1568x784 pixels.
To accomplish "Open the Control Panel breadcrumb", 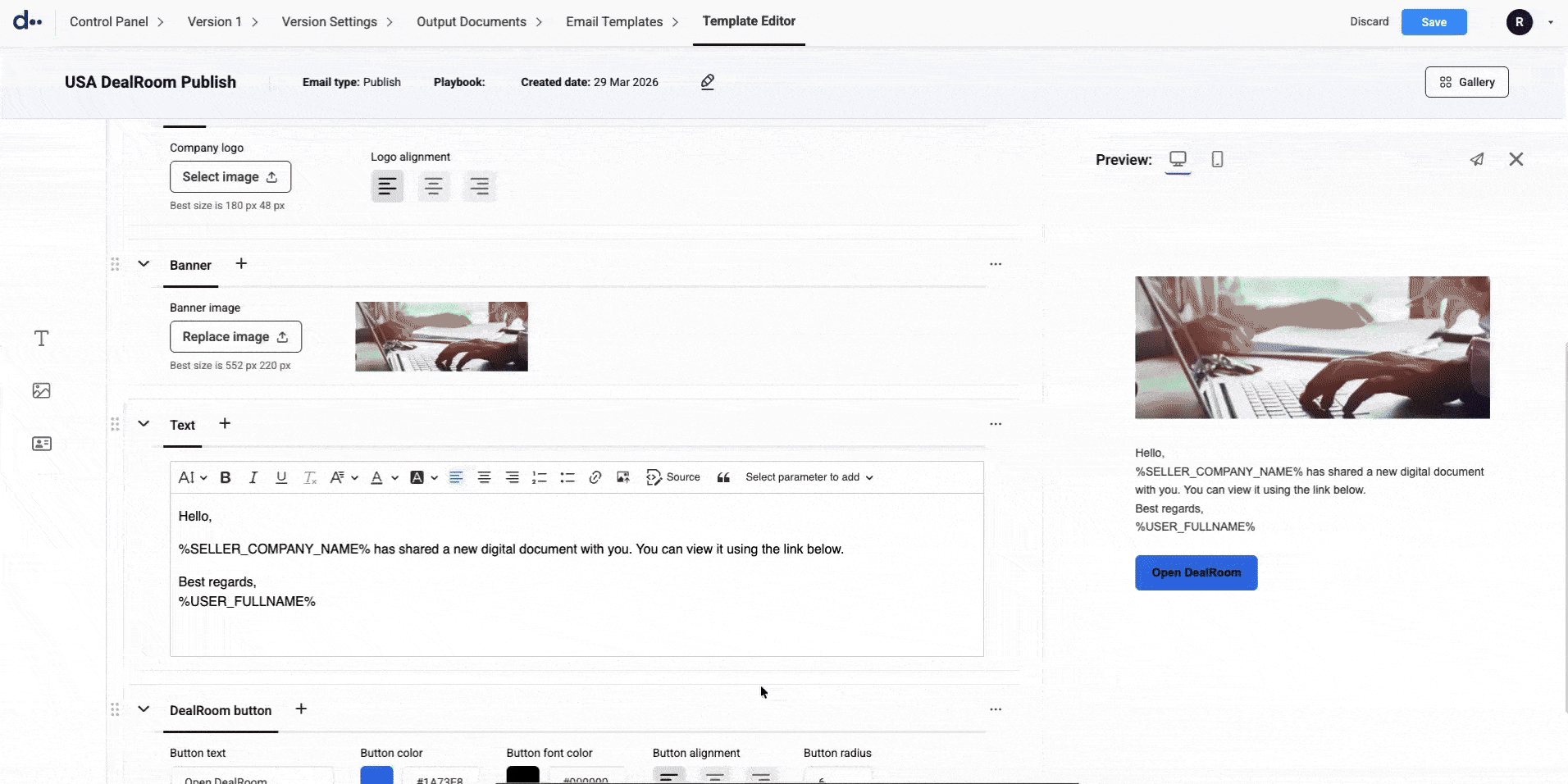I will pyautogui.click(x=108, y=21).
